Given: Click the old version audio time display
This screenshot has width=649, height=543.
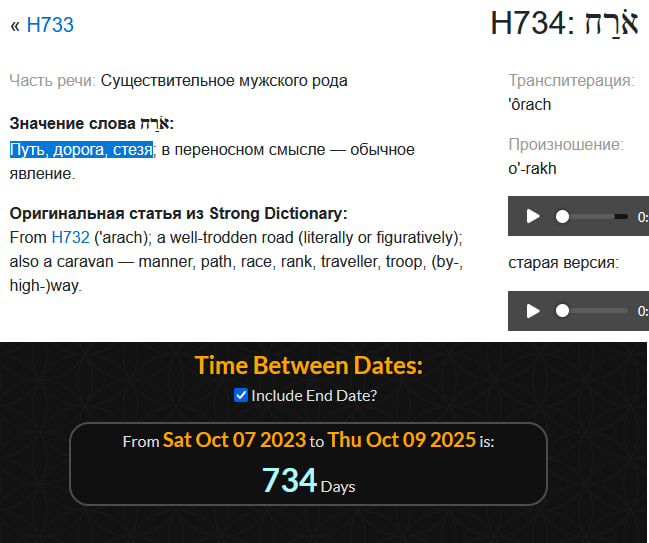Looking at the screenshot, I should click(642, 311).
